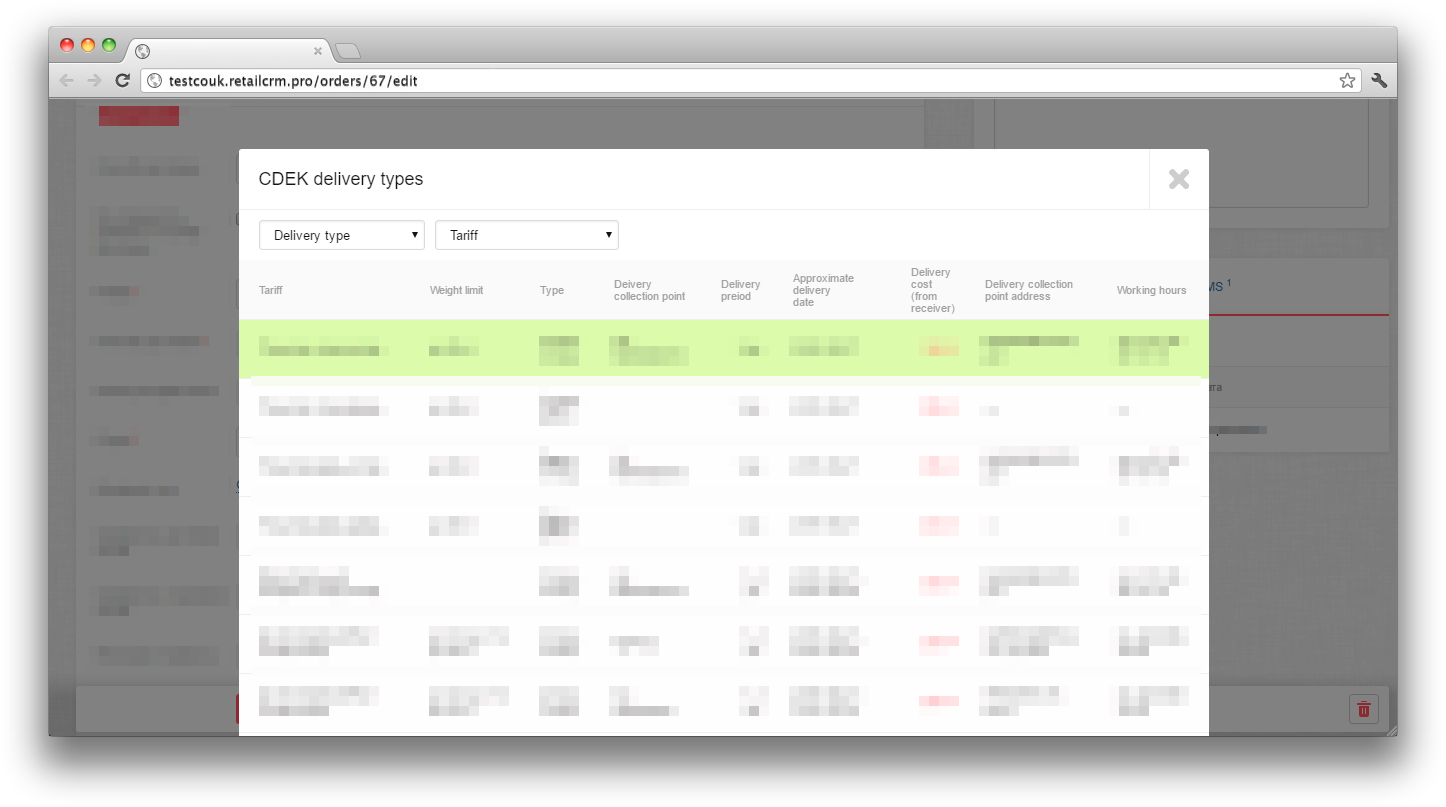Click the red trash delete icon
Viewport: 1446px width, 807px height.
coord(1364,709)
